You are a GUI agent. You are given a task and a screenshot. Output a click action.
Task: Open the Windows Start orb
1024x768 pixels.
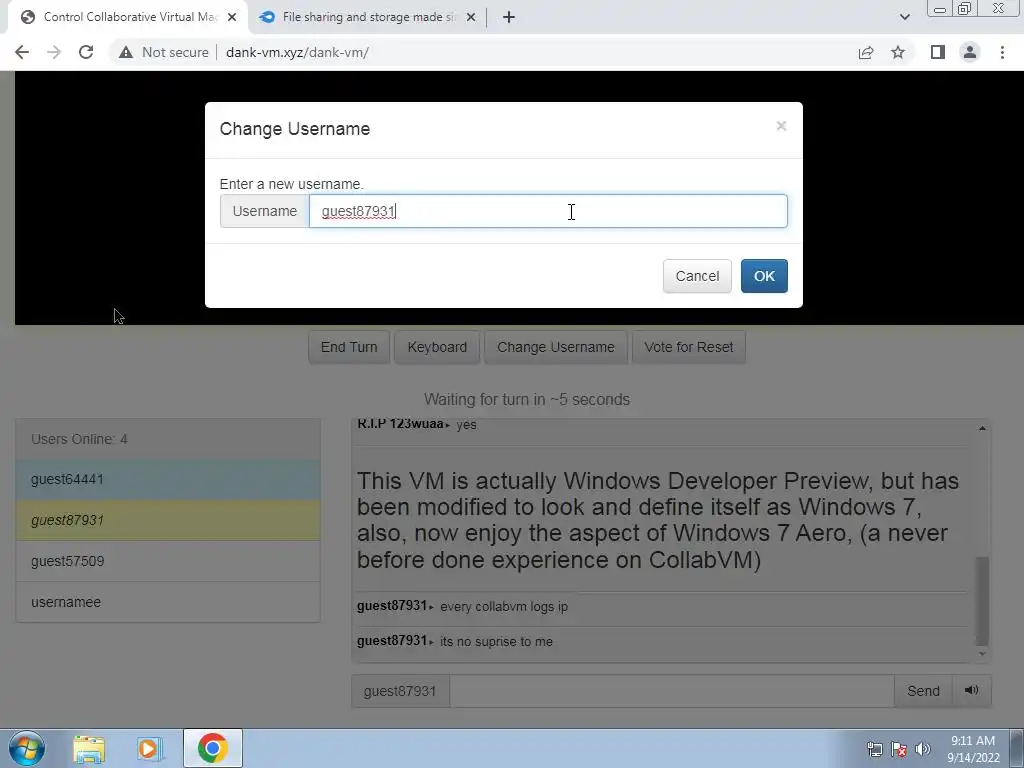(x=27, y=748)
